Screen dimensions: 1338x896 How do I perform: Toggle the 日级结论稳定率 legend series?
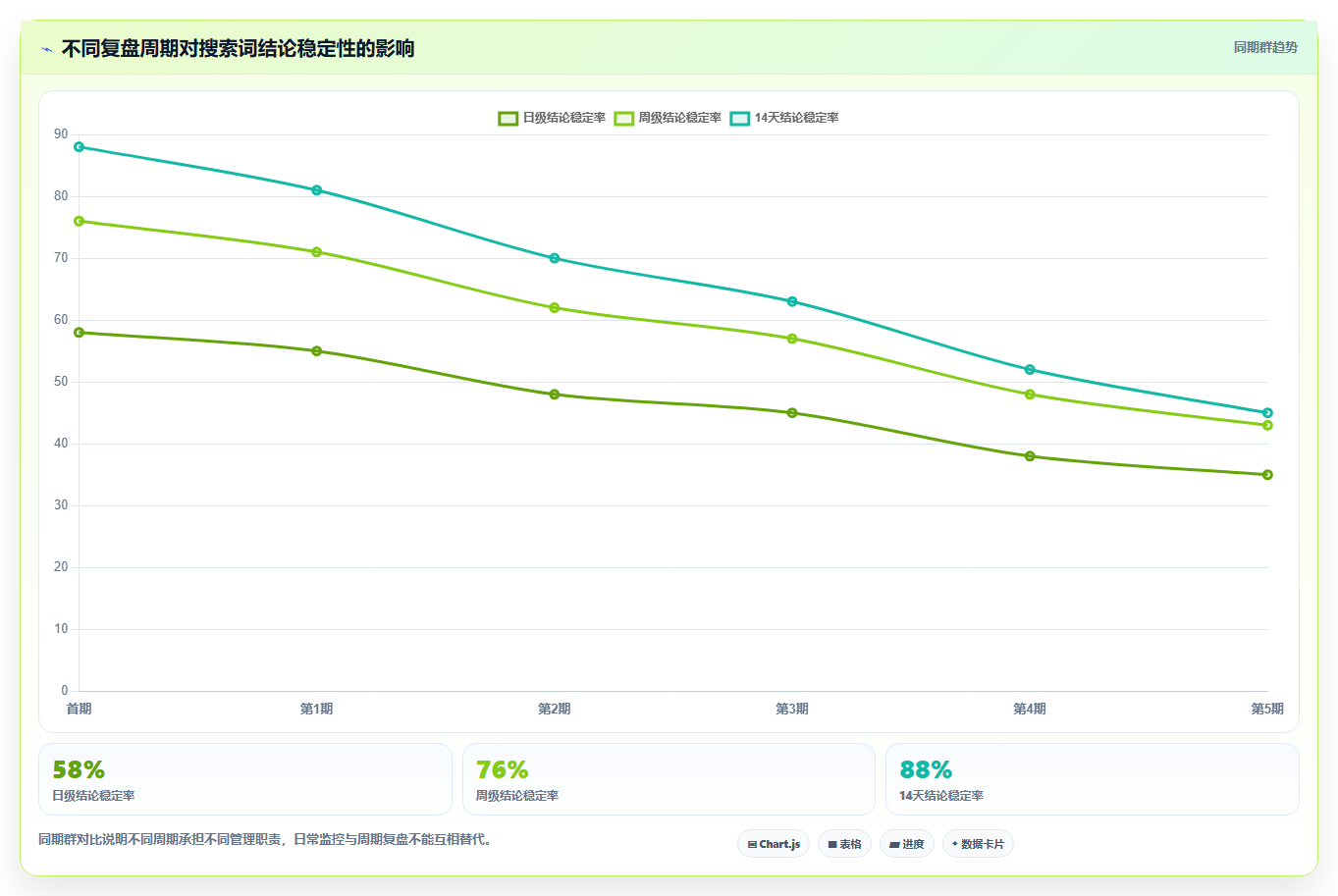(552, 118)
